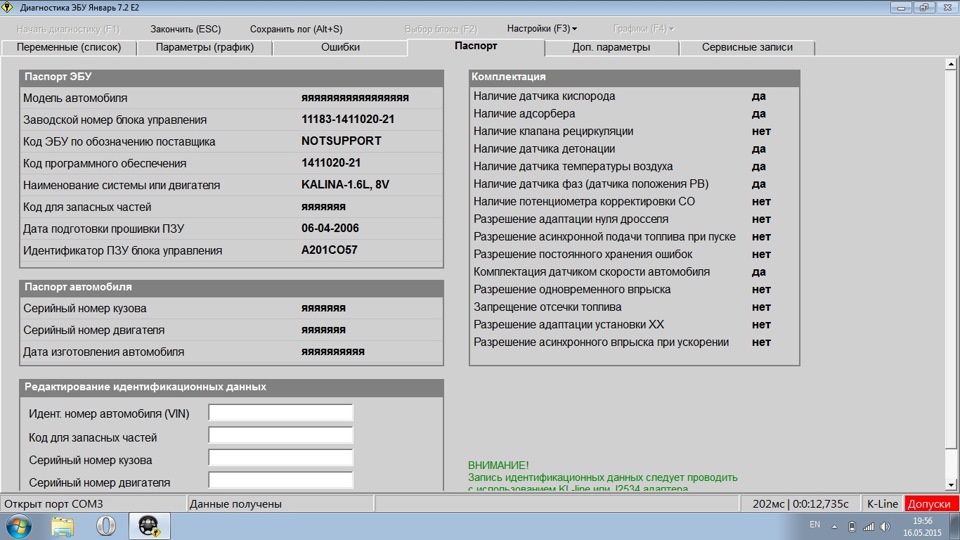Click the Паспорт ЭБУ section header

click(231, 77)
